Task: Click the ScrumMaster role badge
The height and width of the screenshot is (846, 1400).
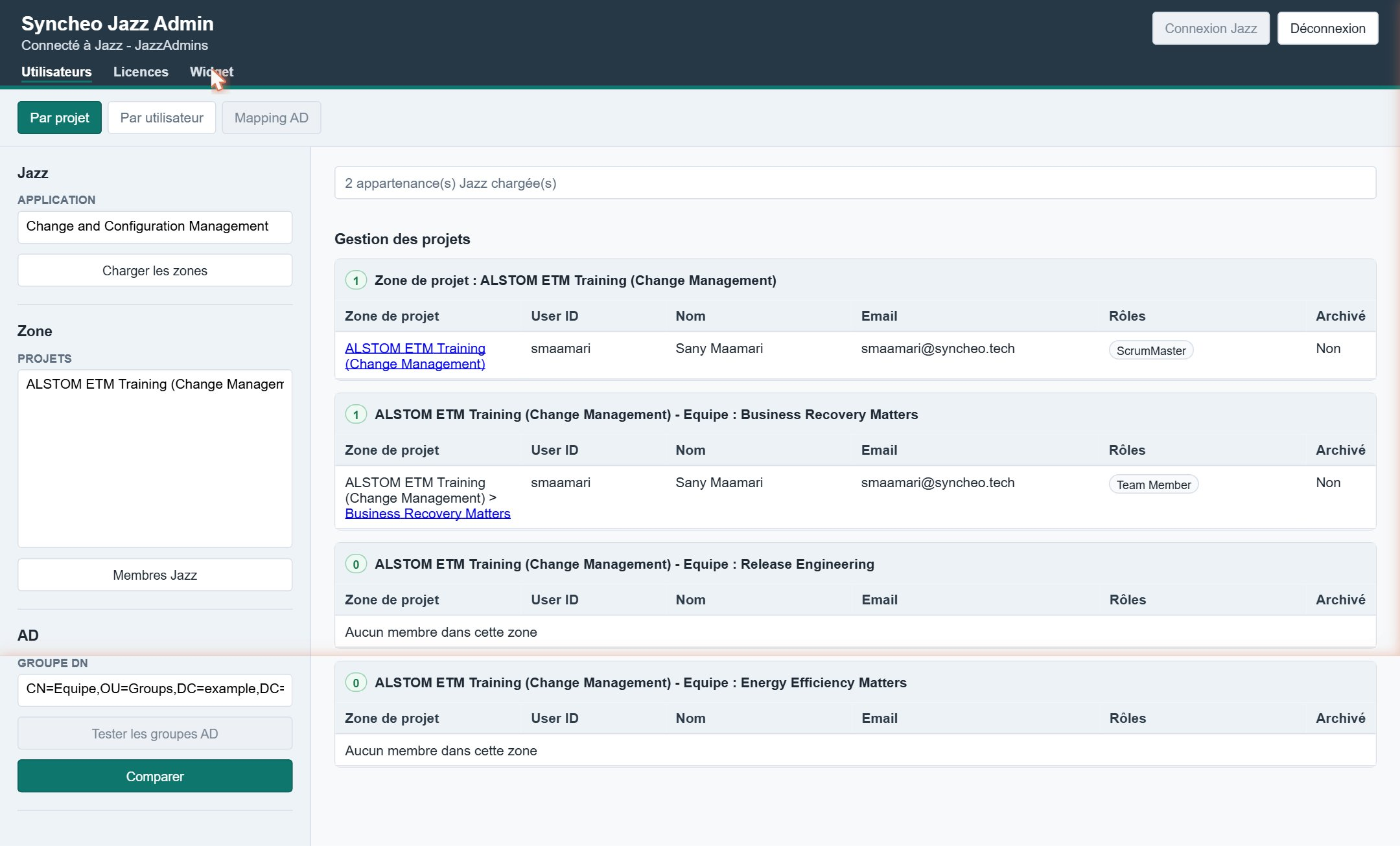Action: pyautogui.click(x=1151, y=350)
